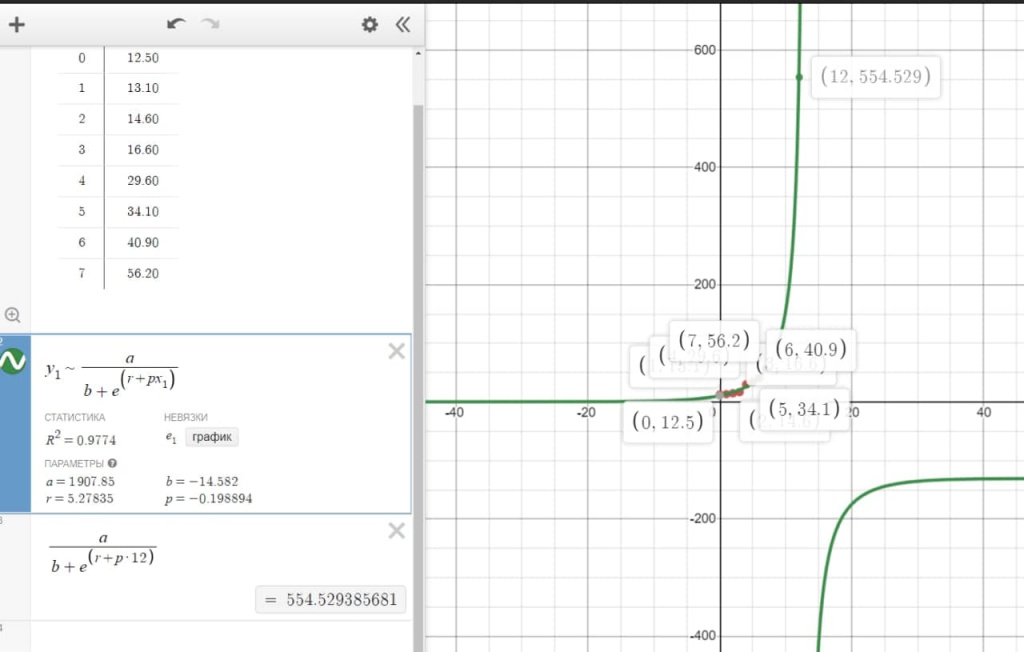Select the table cell containing 56.20
This screenshot has width=1024, height=652.
pos(143,273)
